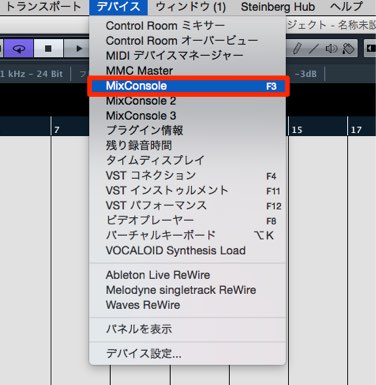Launch Ableton Live ReWire

(187, 275)
